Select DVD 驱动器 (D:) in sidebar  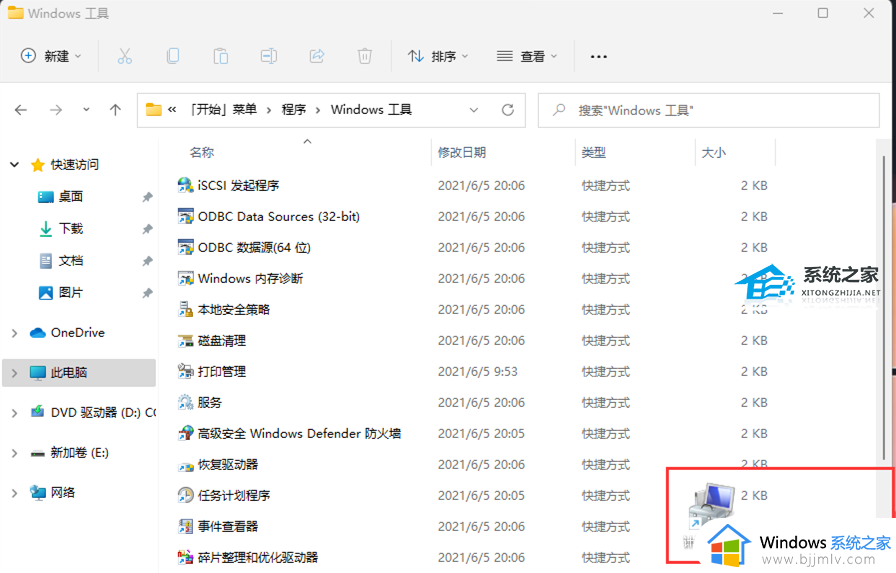click(103, 412)
